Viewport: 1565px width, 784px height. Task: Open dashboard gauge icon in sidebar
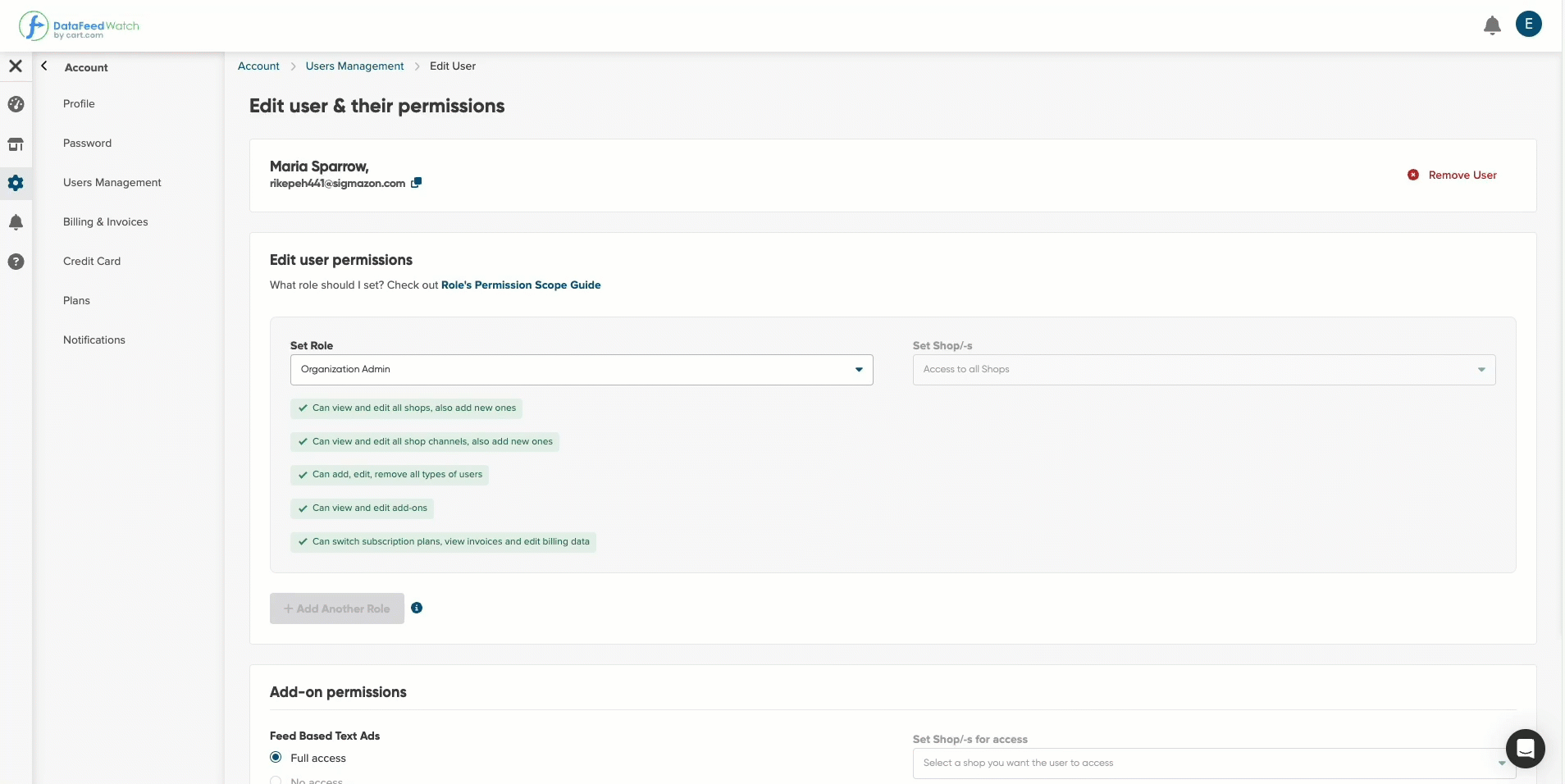16,104
